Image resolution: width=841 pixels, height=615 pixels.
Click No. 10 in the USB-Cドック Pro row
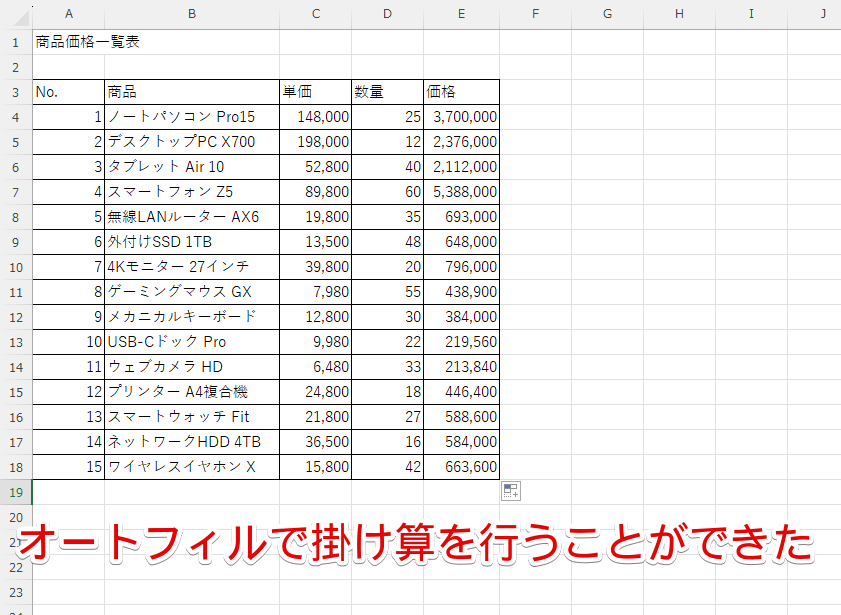[69, 342]
